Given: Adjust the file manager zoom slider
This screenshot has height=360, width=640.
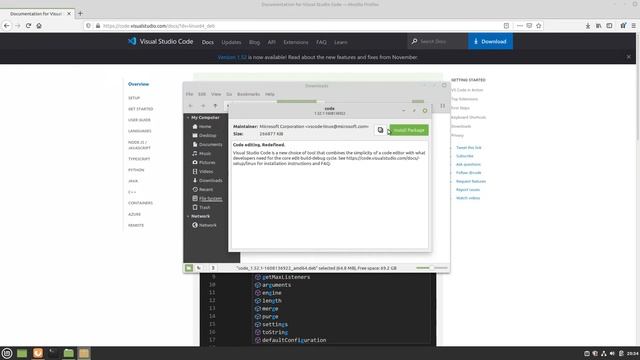Looking at the screenshot, I should pos(431,268).
